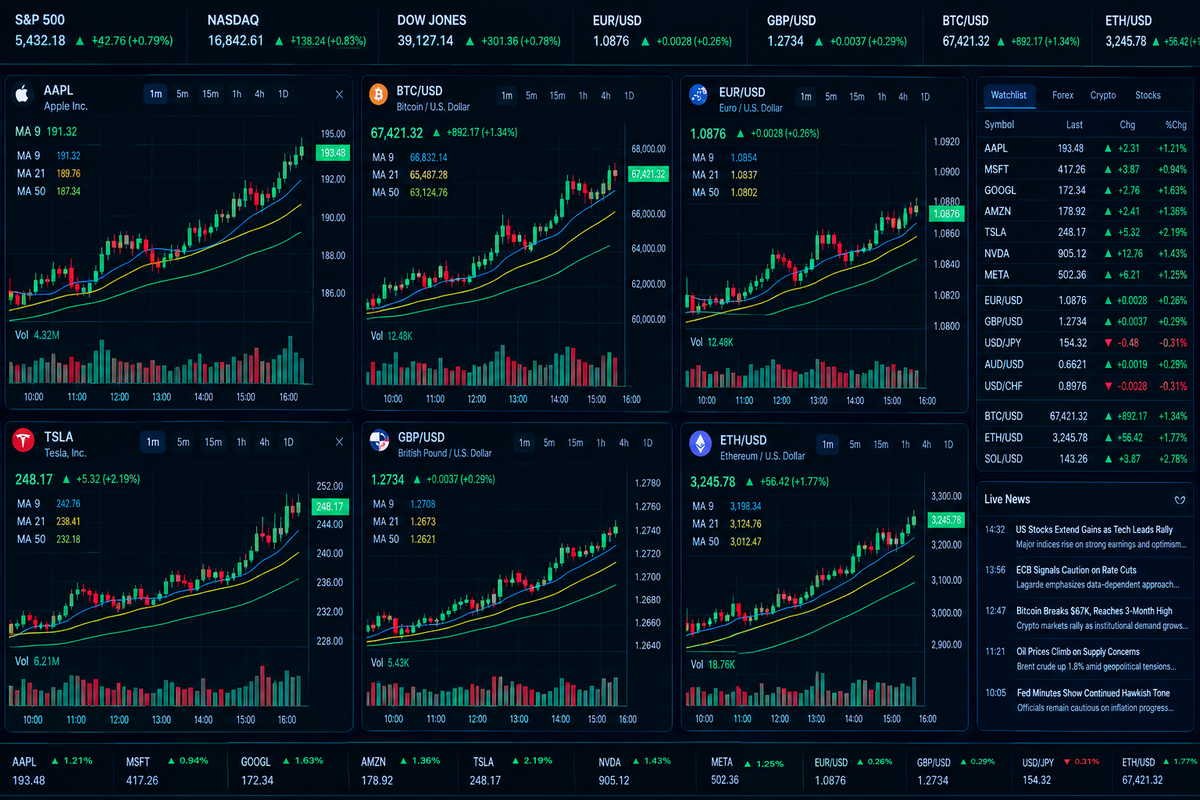Close the AAPL chart panel with its X
This screenshot has width=1200, height=800.
click(339, 94)
